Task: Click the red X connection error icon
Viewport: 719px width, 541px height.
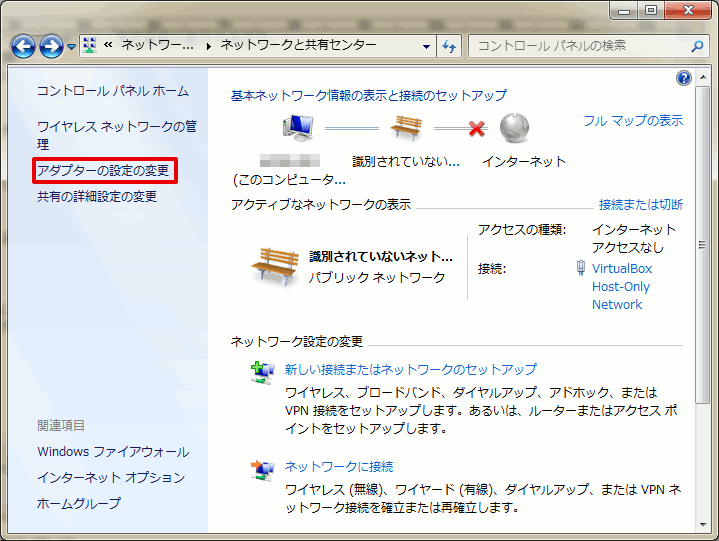Action: click(476, 129)
